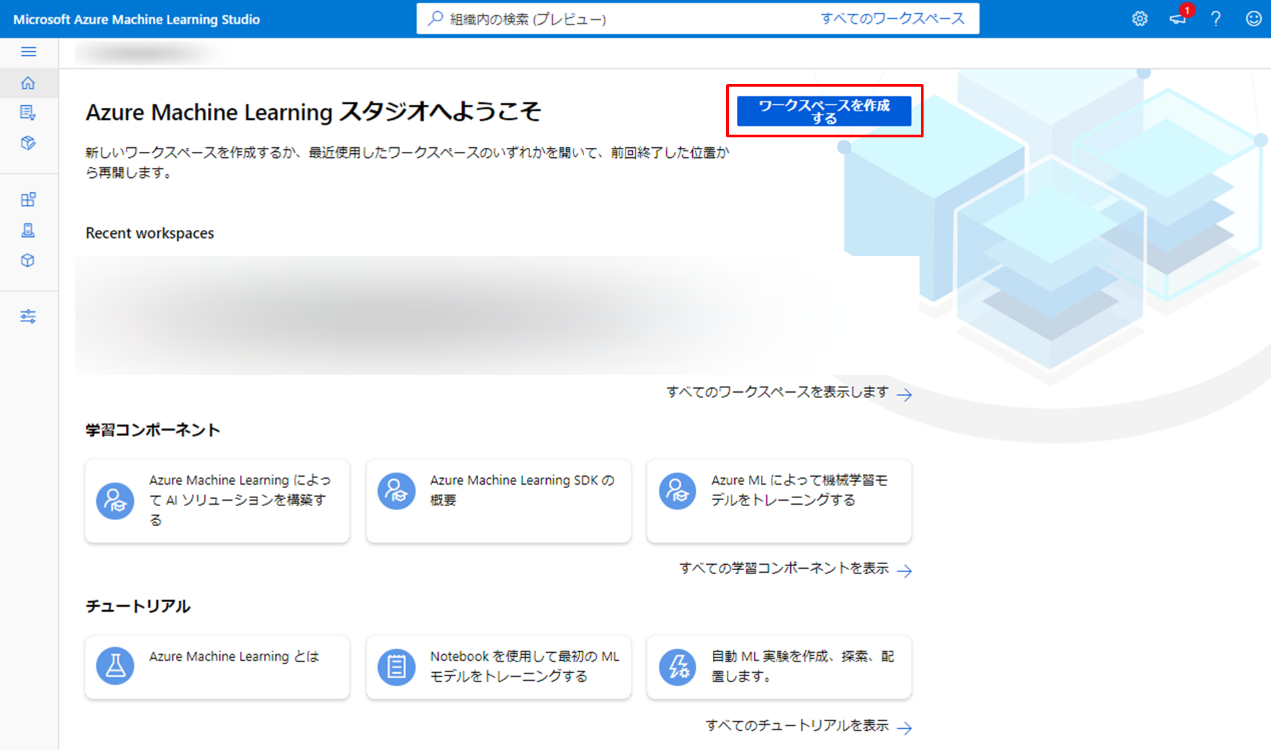The width and height of the screenshot is (1271, 750).
Task: Open the Azure Machine Learning とは tutorial card
Action: tap(217, 667)
